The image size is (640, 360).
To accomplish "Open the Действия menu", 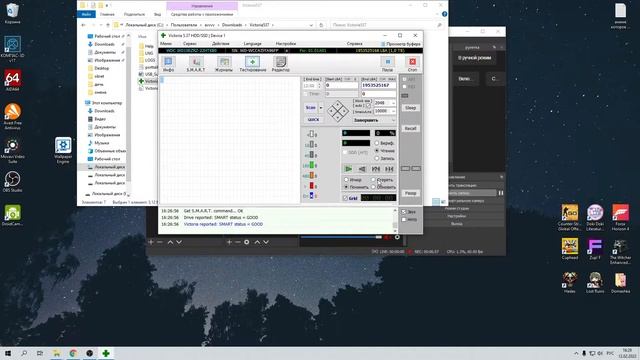I will pyautogui.click(x=220, y=44).
